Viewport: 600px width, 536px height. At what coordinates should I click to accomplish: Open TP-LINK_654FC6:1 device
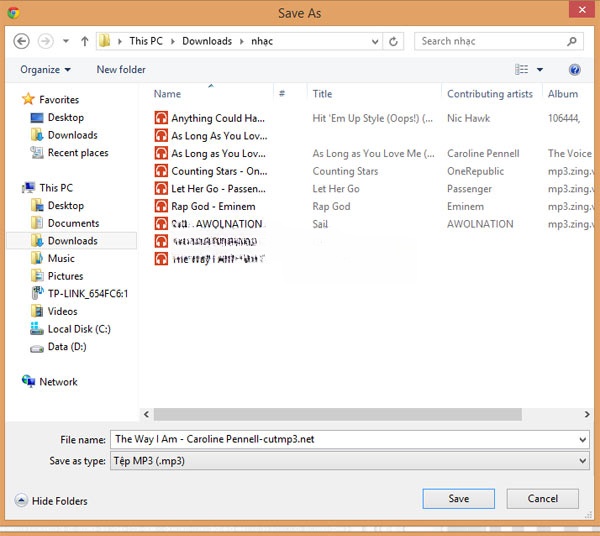(x=88, y=293)
